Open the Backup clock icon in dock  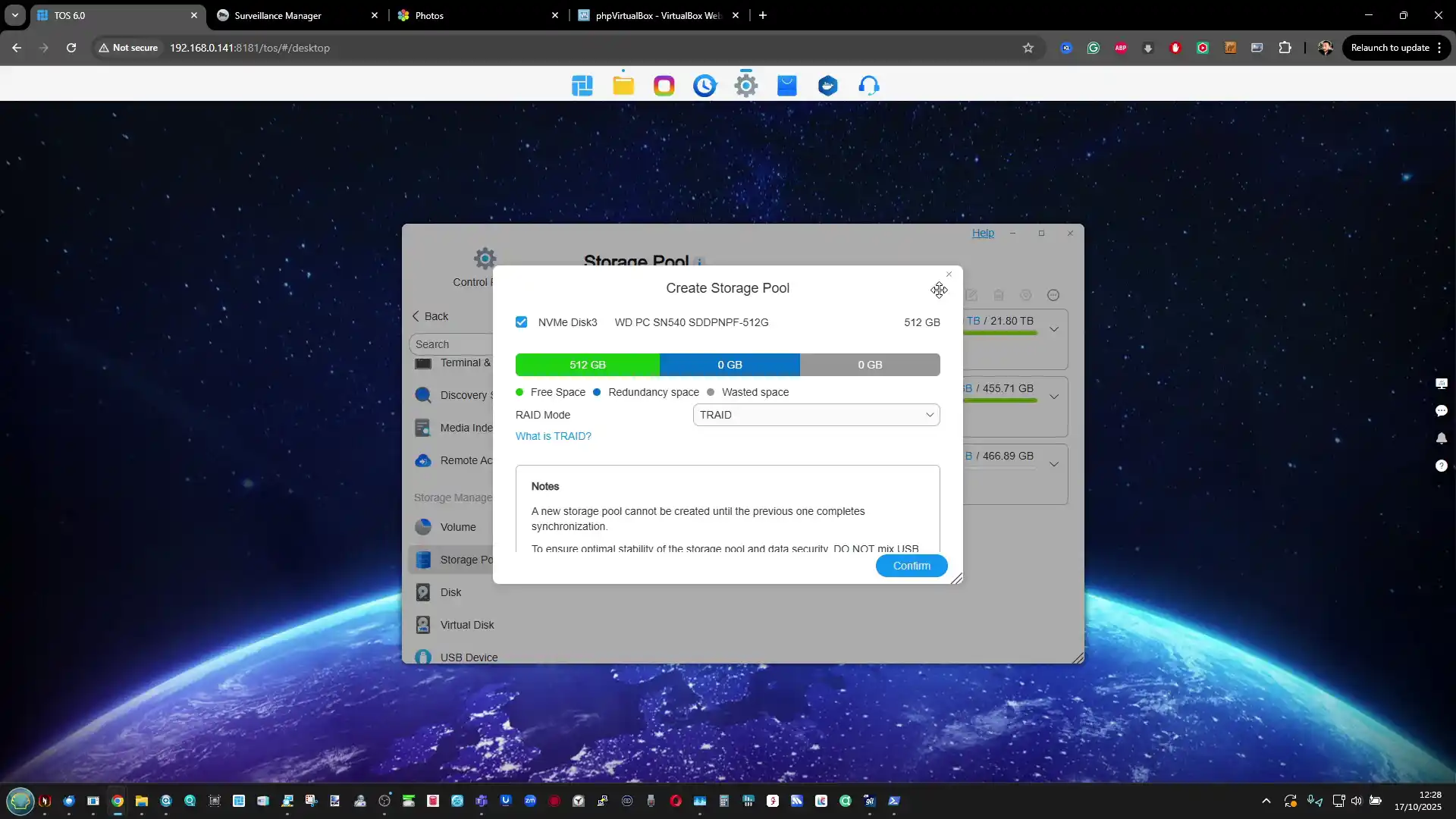coord(704,86)
